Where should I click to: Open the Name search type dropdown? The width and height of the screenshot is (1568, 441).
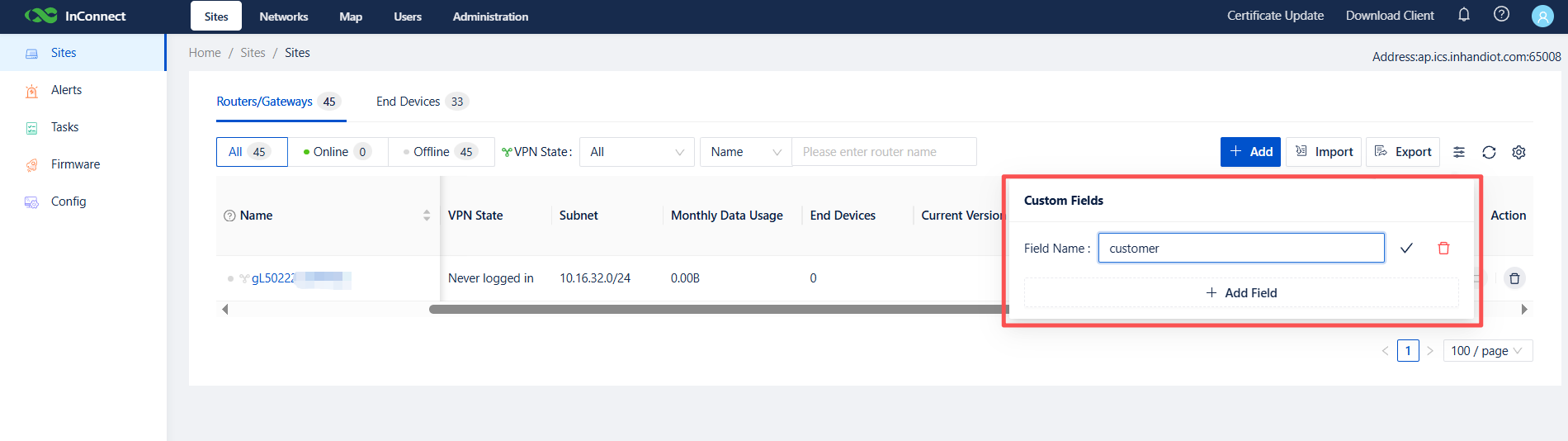(745, 152)
